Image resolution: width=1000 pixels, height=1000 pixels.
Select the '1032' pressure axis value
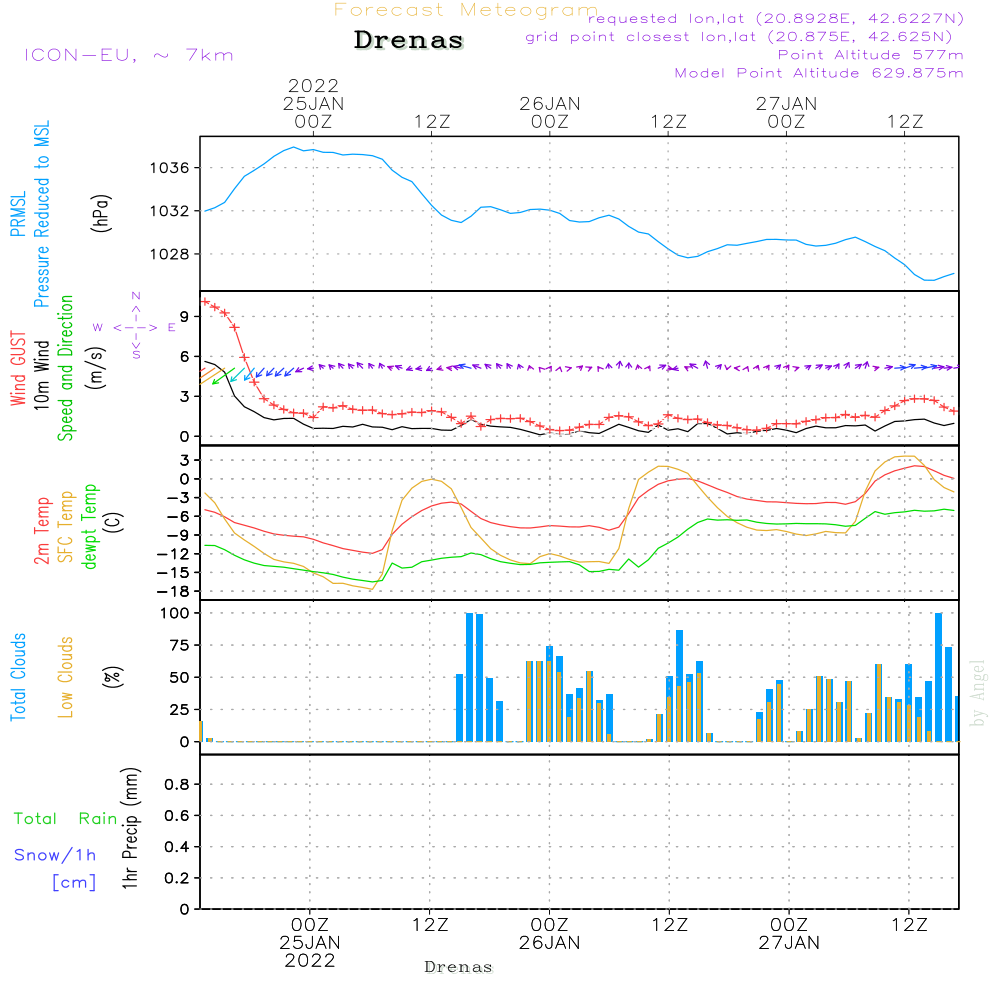point(170,211)
